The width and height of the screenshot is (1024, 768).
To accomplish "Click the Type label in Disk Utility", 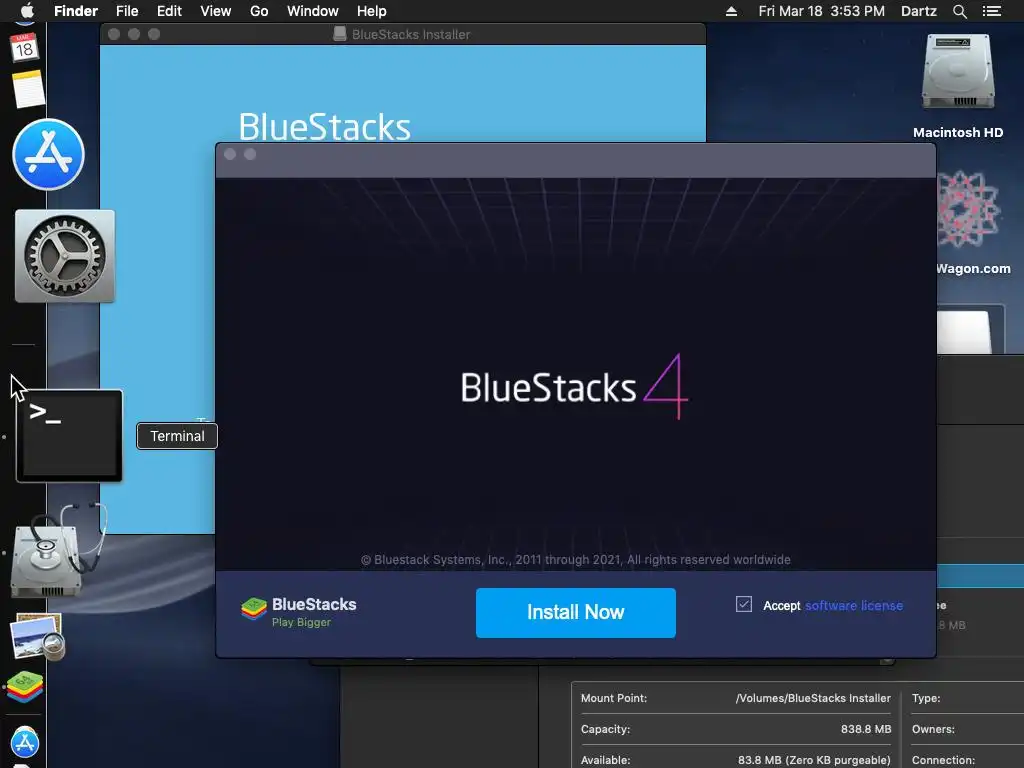I will pos(926,698).
